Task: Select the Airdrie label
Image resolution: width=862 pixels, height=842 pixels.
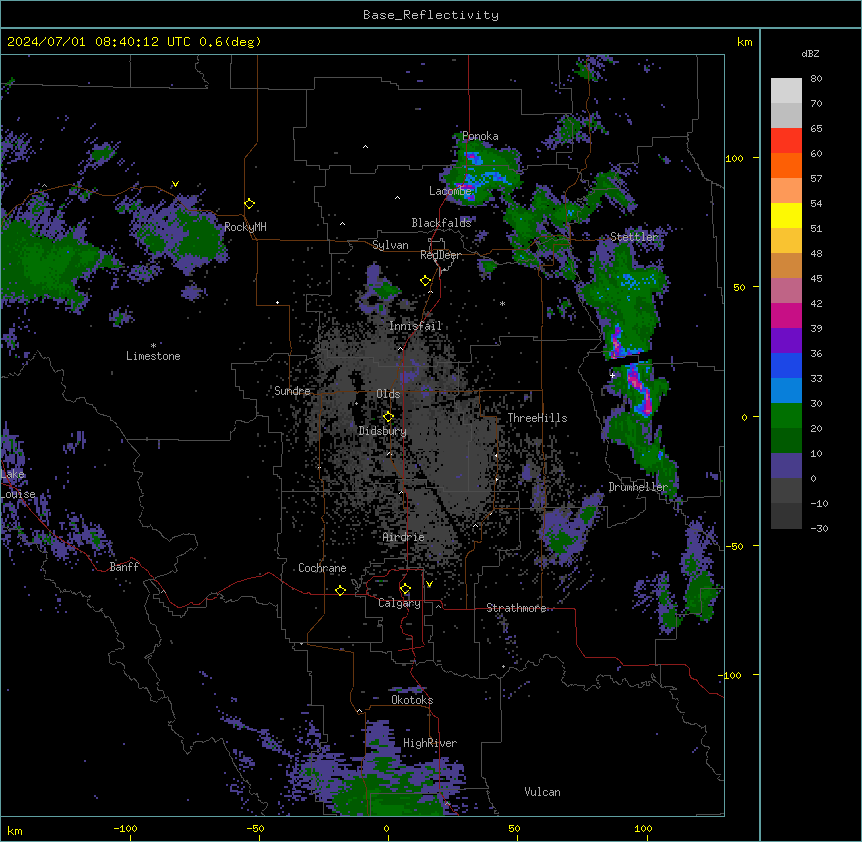Action: 404,537
